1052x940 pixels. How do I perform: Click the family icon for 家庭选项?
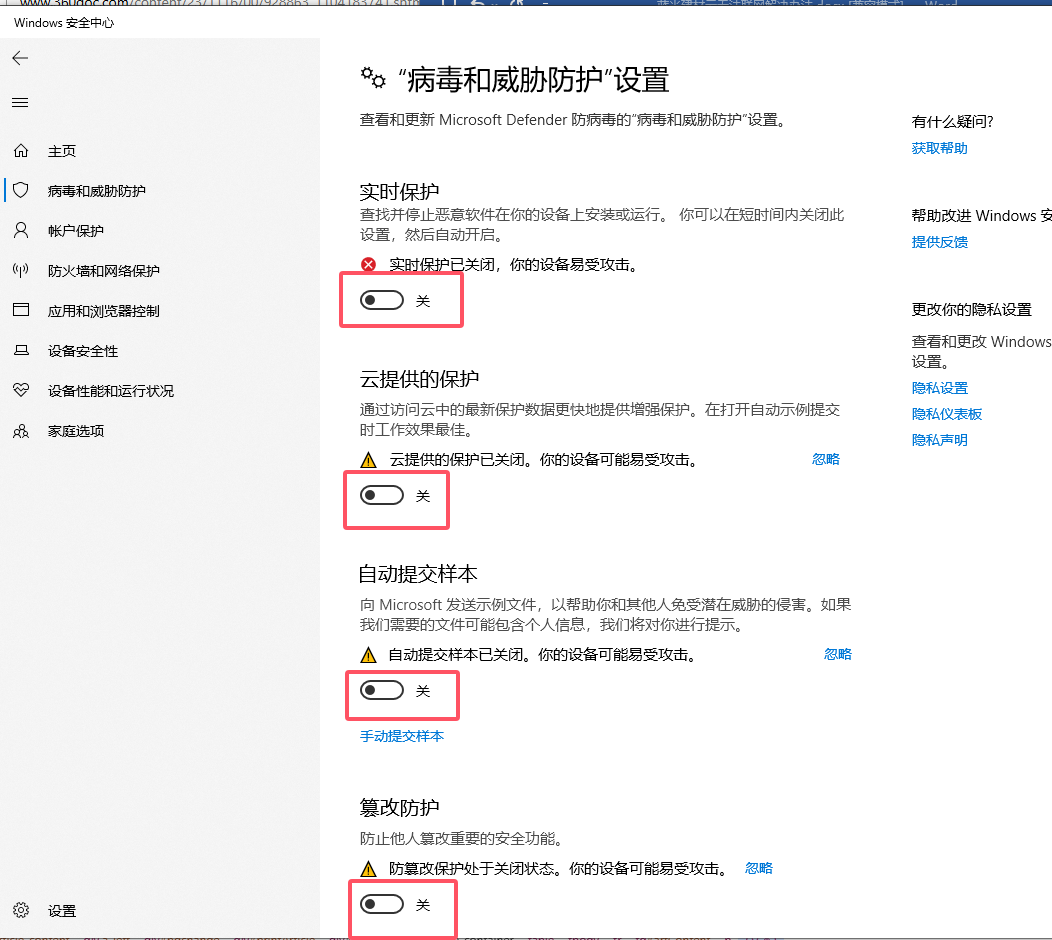[x=21, y=431]
